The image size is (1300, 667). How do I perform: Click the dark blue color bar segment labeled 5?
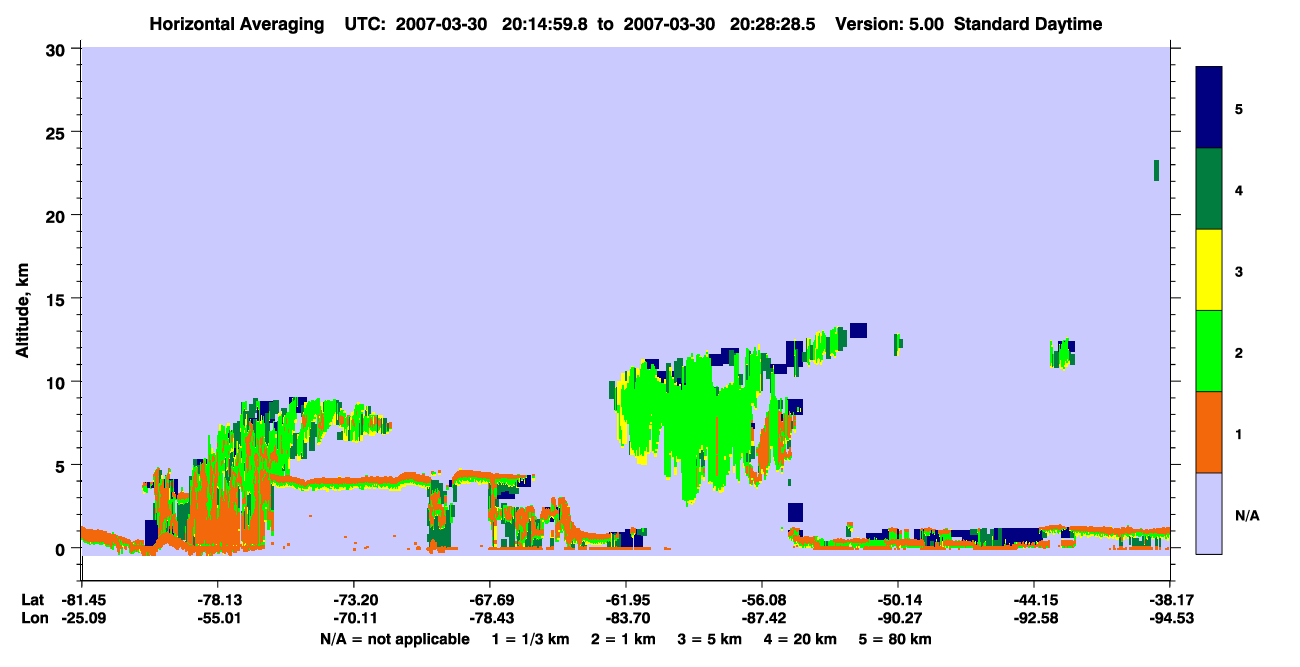click(x=1209, y=108)
